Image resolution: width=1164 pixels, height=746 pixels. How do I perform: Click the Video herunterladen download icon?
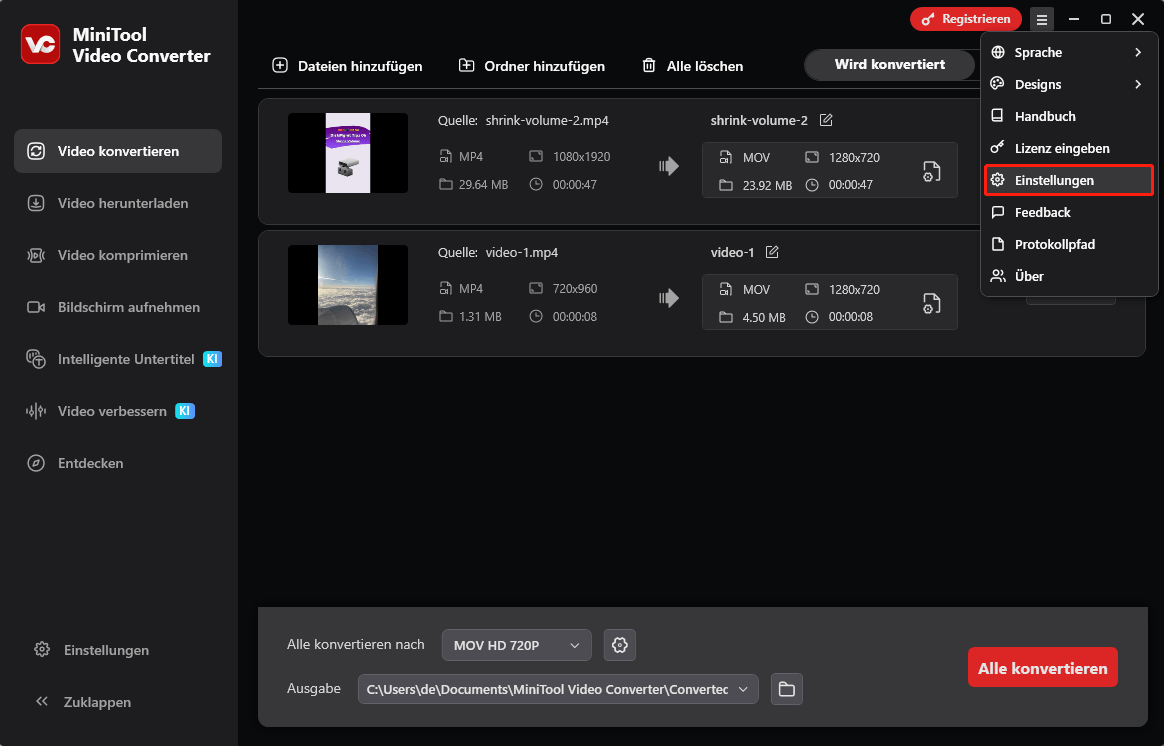point(36,203)
